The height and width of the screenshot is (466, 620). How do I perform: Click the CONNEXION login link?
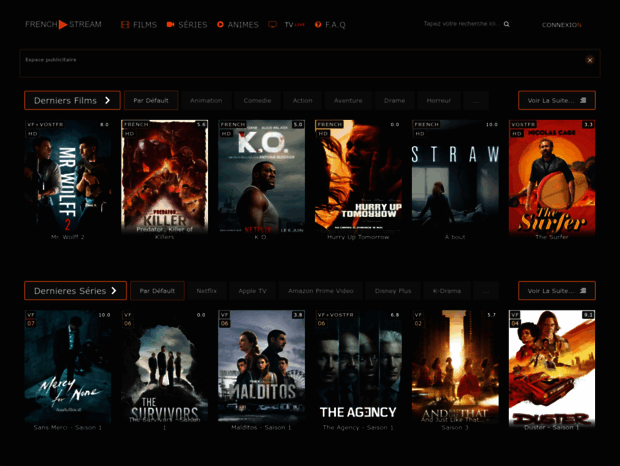coord(561,25)
